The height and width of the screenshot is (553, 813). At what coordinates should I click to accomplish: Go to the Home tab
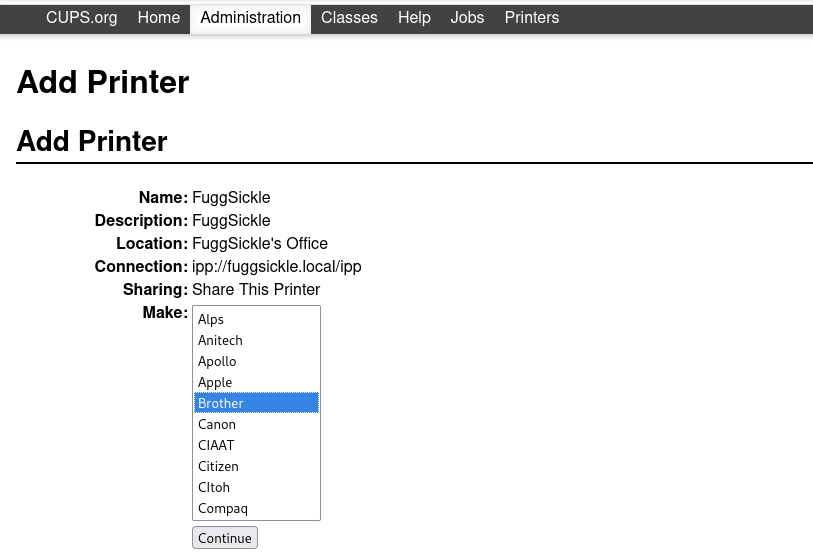click(x=158, y=18)
